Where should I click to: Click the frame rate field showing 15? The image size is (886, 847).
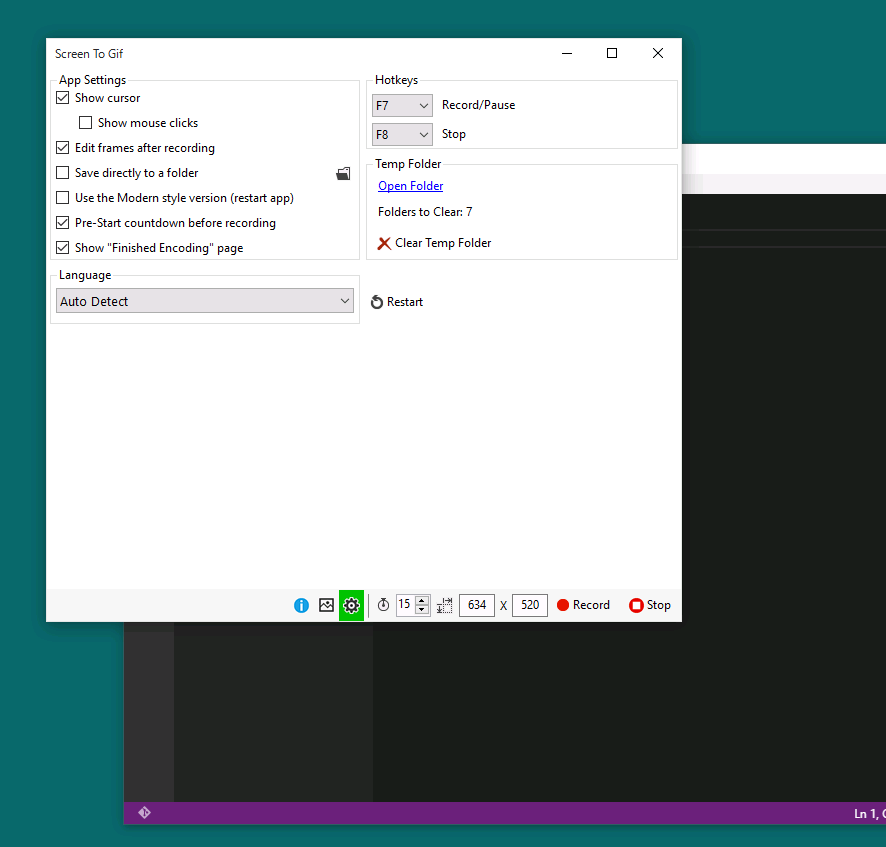click(x=406, y=605)
